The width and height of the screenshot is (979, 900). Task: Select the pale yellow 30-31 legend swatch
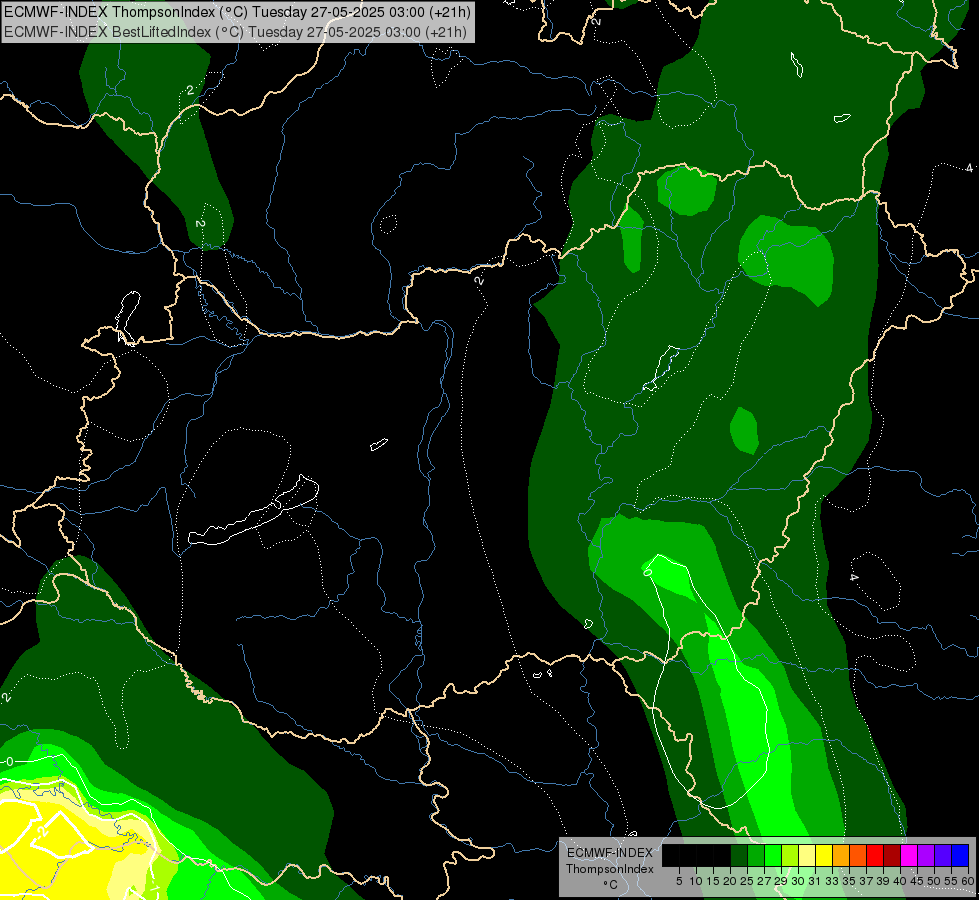coord(807,855)
